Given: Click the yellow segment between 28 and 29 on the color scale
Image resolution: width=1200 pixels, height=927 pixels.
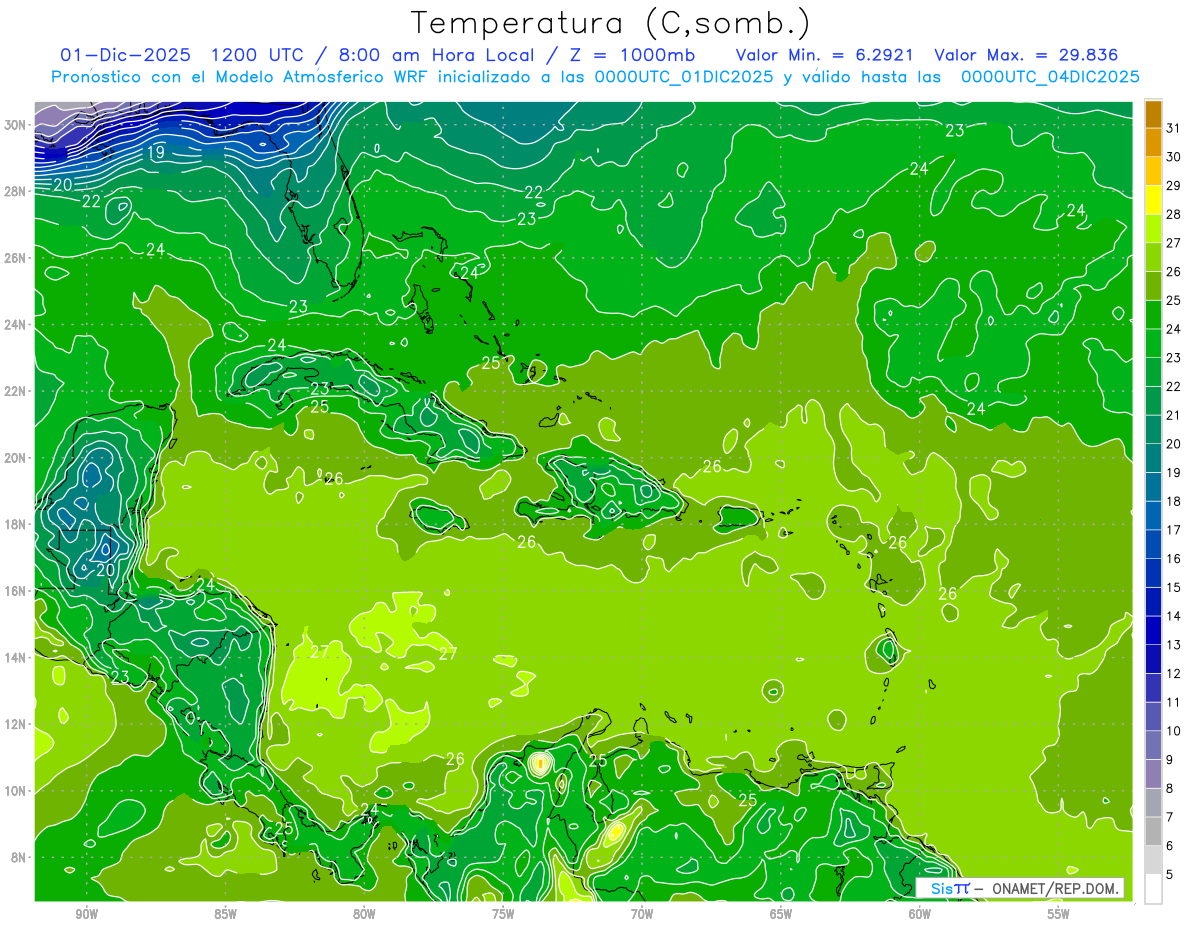Looking at the screenshot, I should [1153, 199].
